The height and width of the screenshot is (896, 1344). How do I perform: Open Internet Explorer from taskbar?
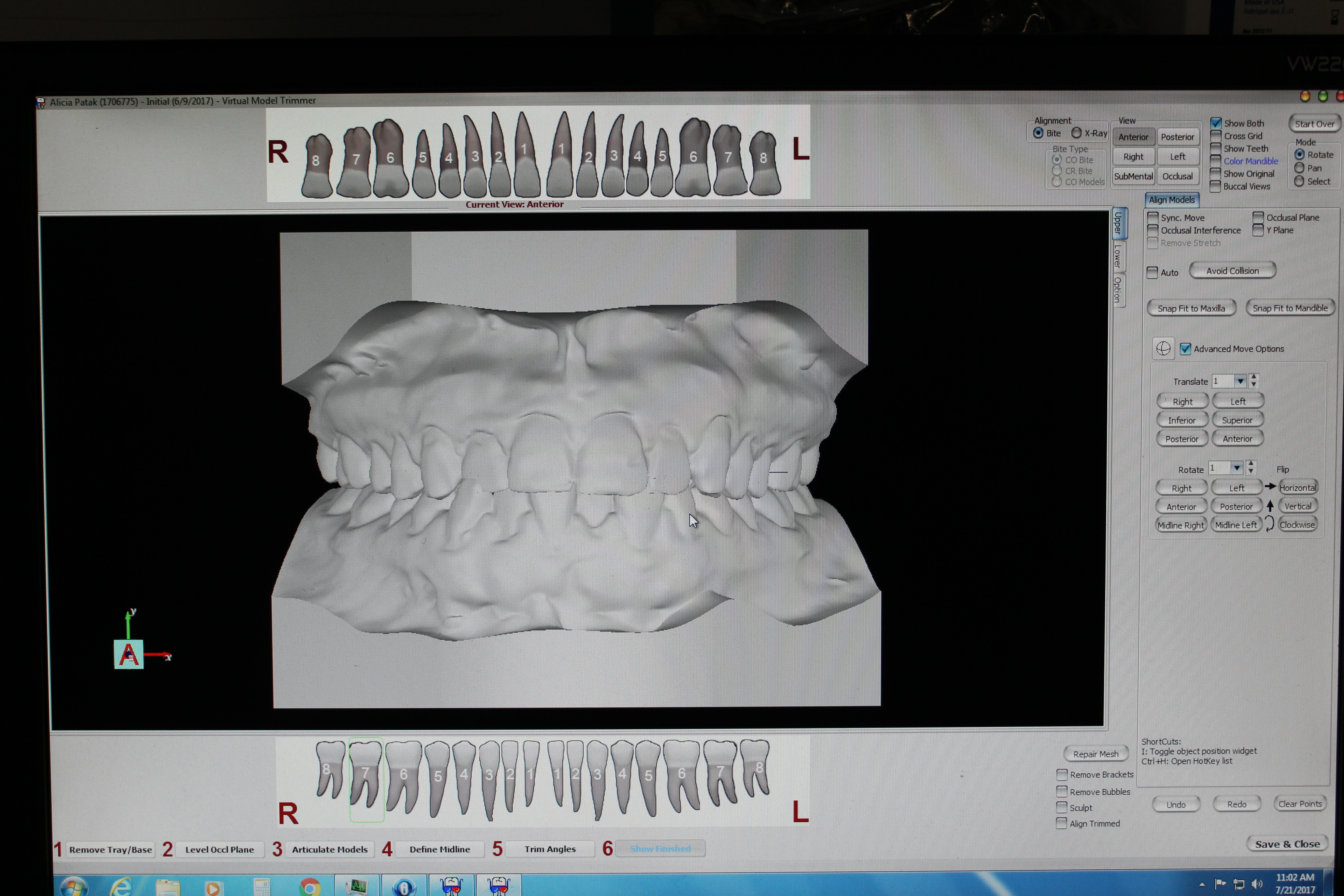tap(121, 887)
